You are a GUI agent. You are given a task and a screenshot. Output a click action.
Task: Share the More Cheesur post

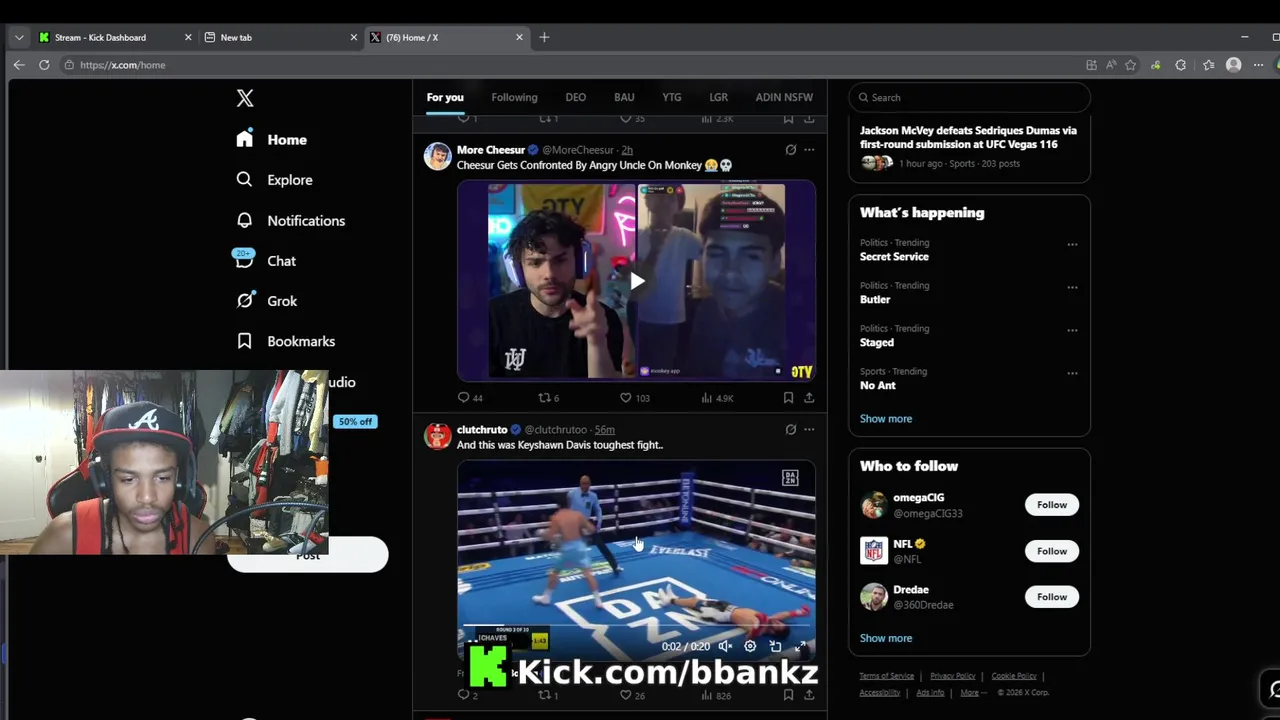pyautogui.click(x=809, y=398)
